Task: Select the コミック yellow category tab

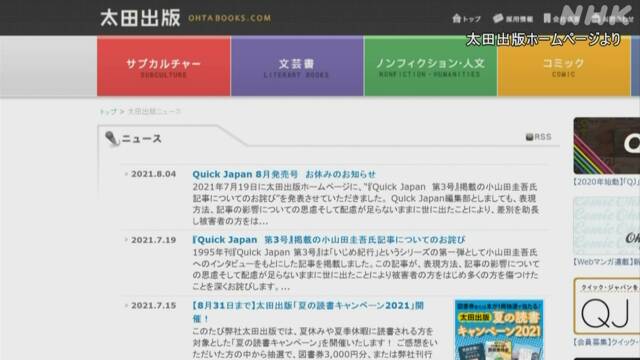Action: 564,66
